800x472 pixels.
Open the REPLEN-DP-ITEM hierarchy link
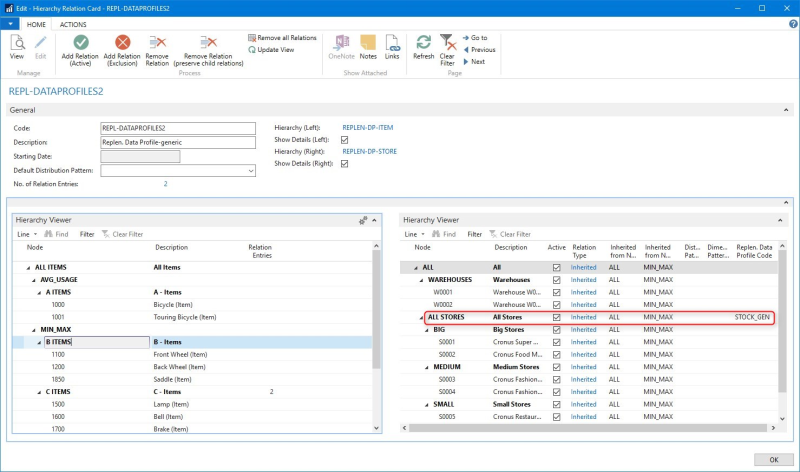tap(369, 128)
